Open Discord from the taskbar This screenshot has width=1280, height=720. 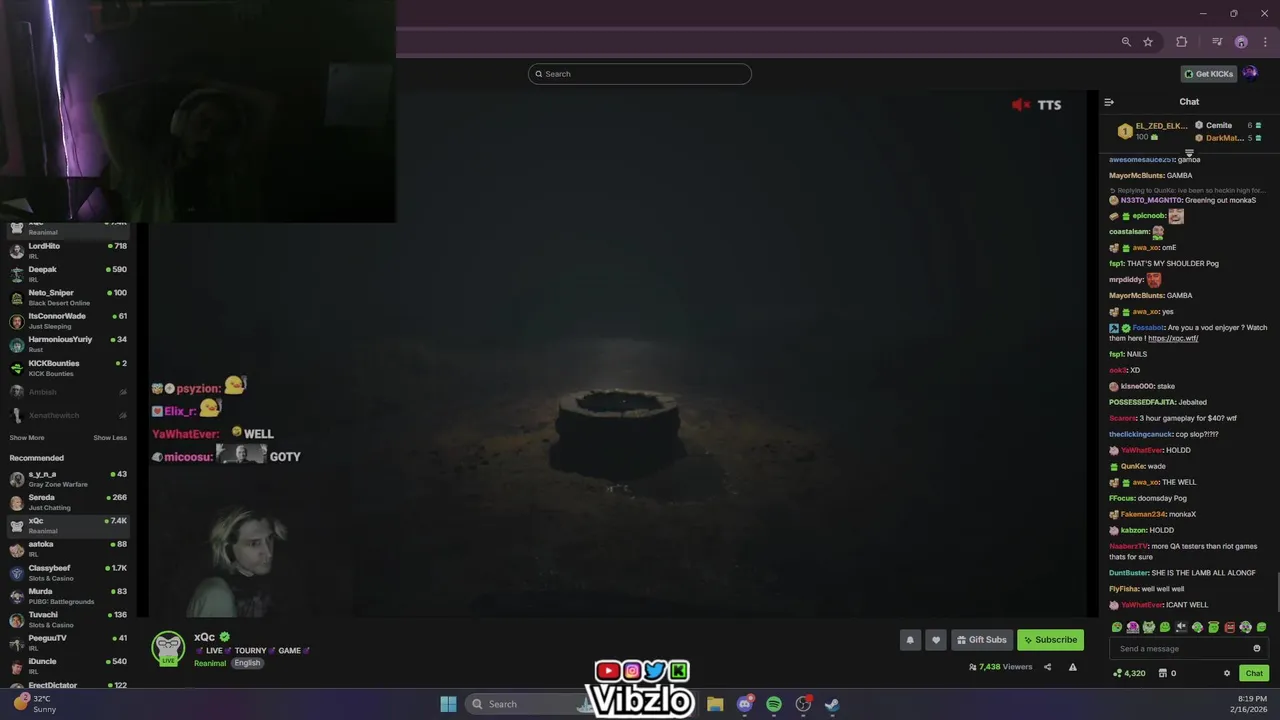(744, 704)
